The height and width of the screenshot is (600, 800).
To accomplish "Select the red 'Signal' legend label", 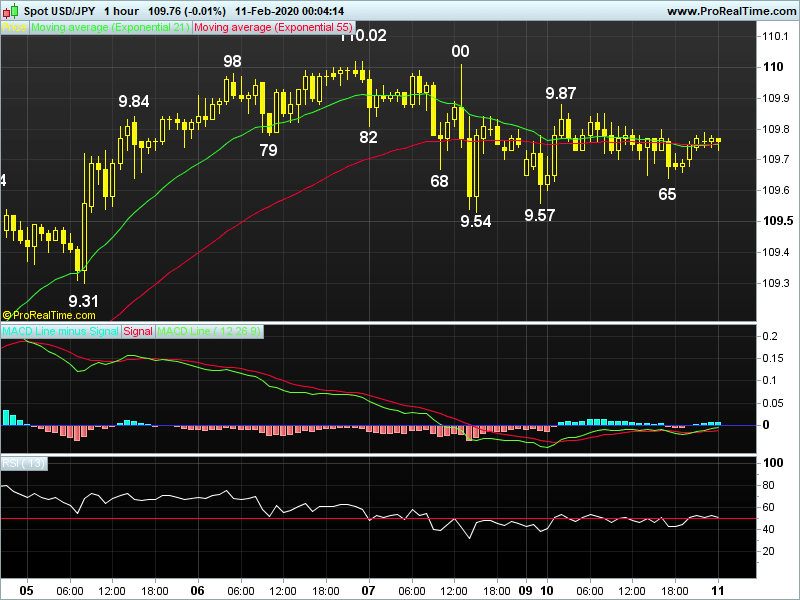I will pyautogui.click(x=138, y=331).
